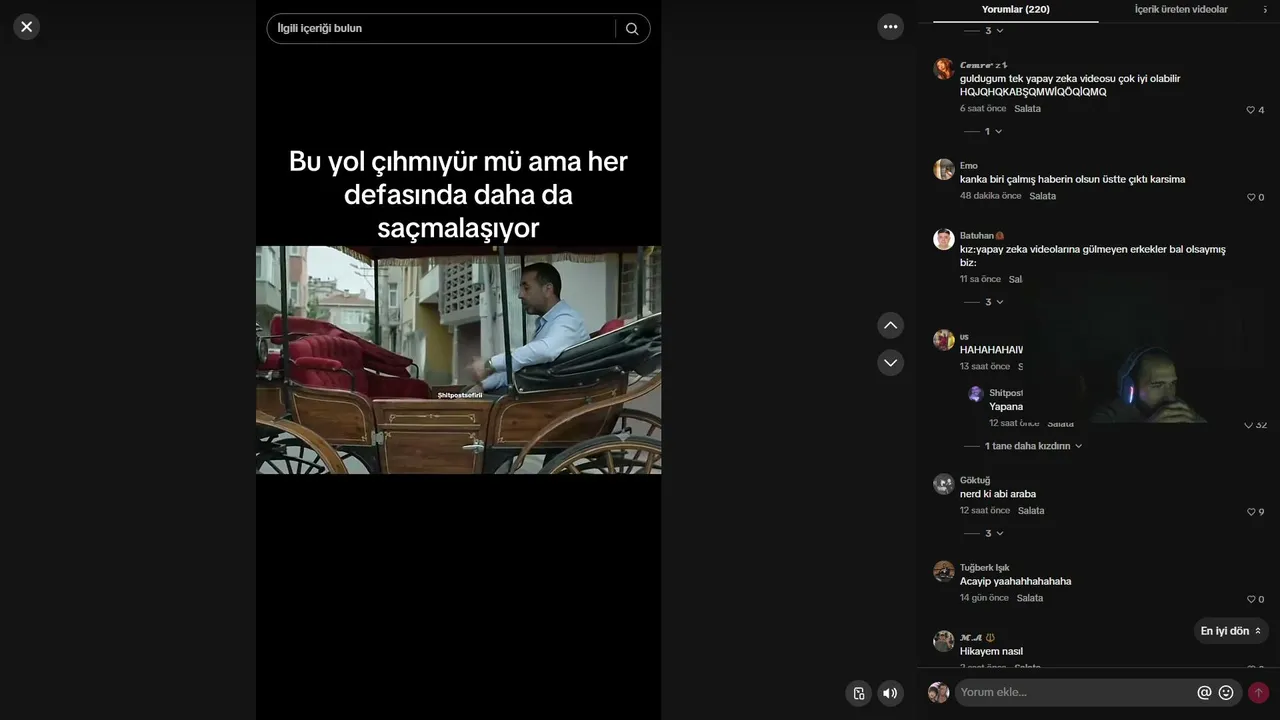Click the '6 saat önce' timestamp
Viewport: 1280px width, 720px height.
pyautogui.click(x=983, y=109)
